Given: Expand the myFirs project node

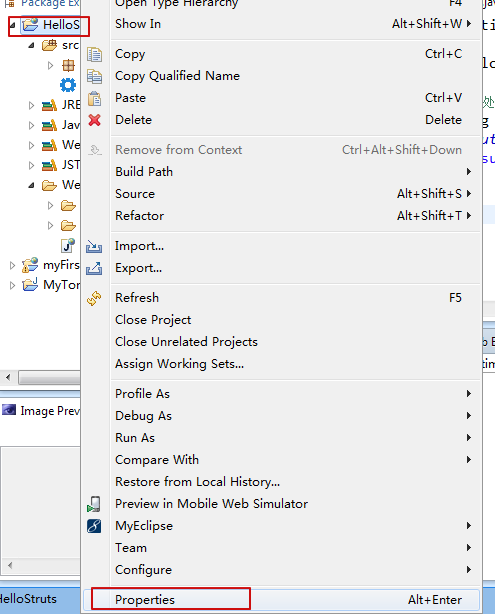Looking at the screenshot, I should click(12, 265).
